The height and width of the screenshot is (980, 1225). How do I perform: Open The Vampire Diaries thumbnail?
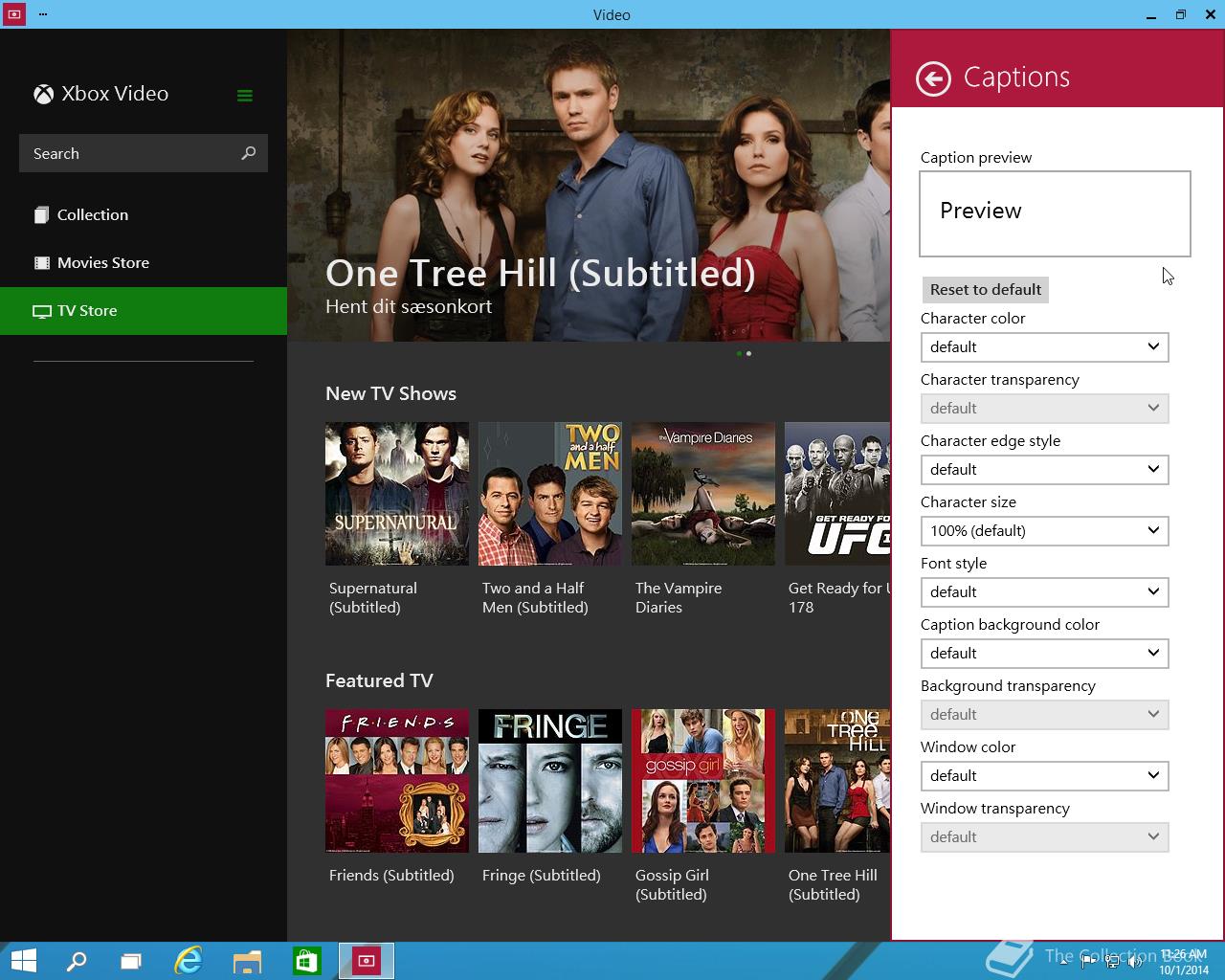[703, 494]
